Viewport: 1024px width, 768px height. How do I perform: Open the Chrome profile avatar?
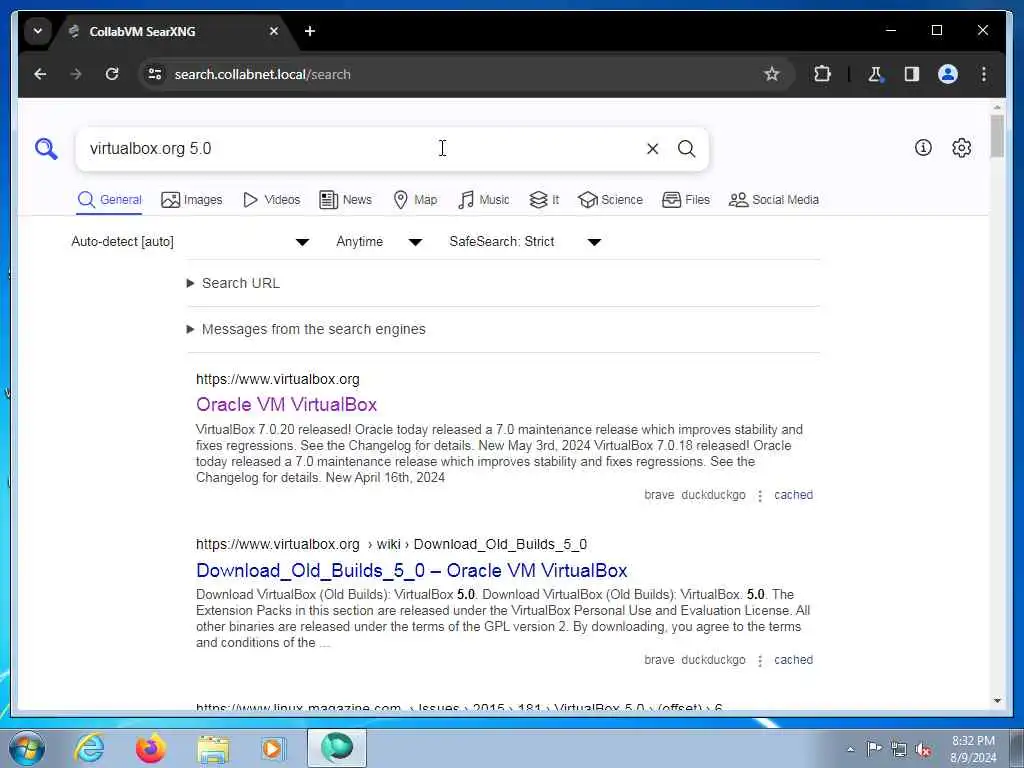(948, 74)
